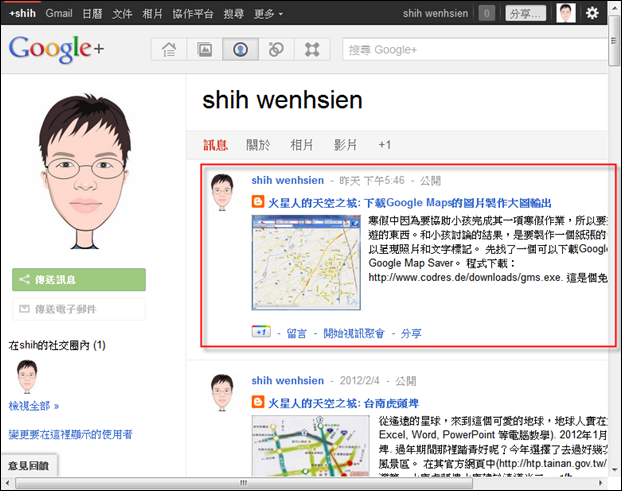Click the horizontal scrollbar right arrow
622x491 pixels.
point(601,483)
